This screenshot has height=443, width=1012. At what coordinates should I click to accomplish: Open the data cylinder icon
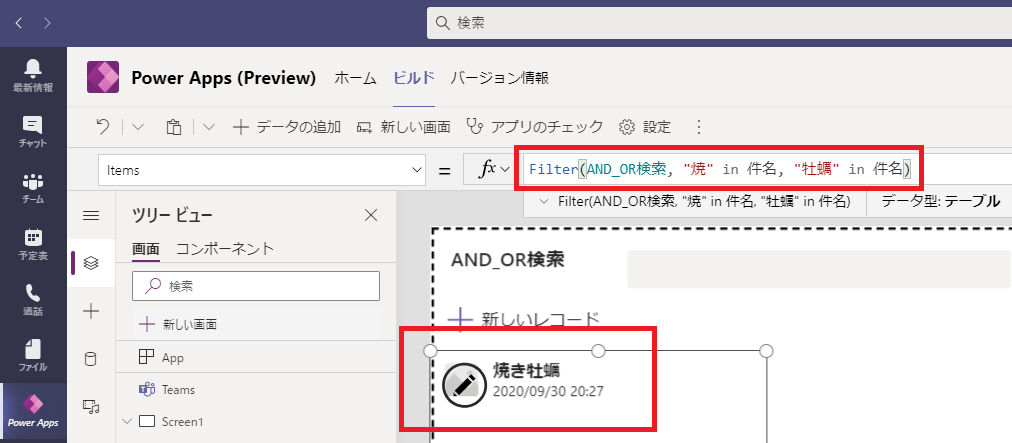point(91,359)
